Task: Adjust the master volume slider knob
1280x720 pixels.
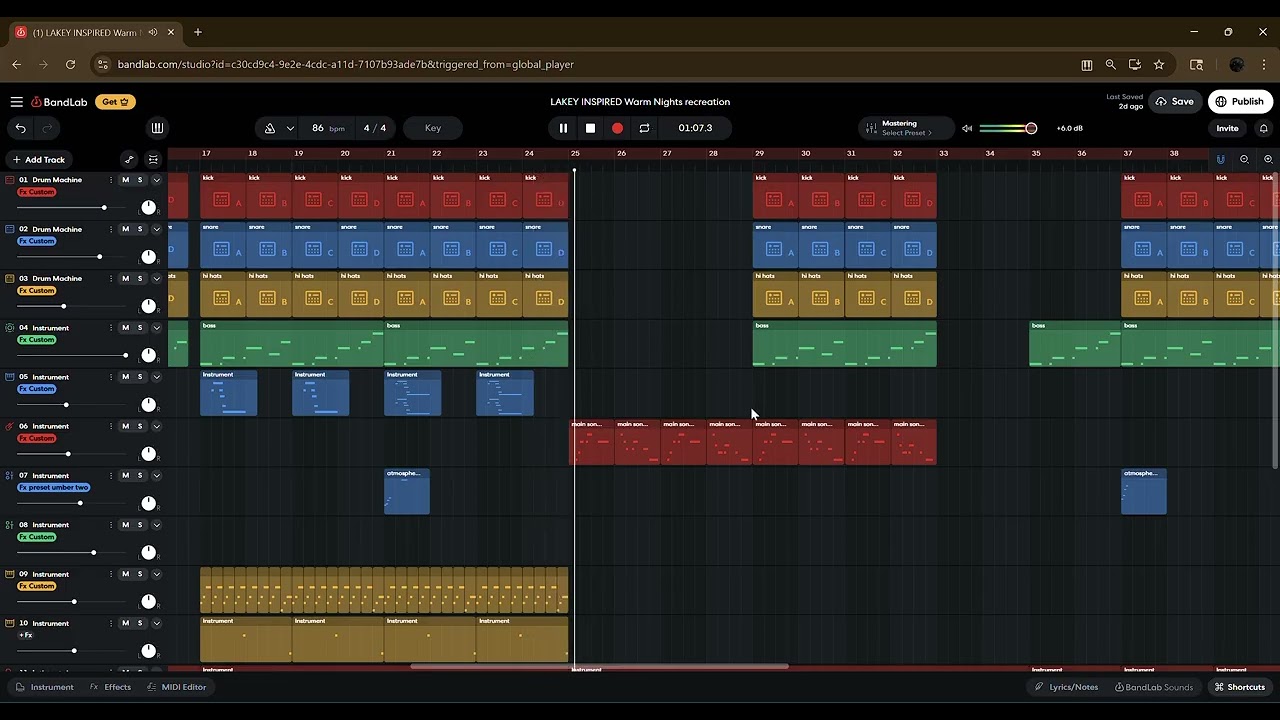Action: click(x=1031, y=128)
